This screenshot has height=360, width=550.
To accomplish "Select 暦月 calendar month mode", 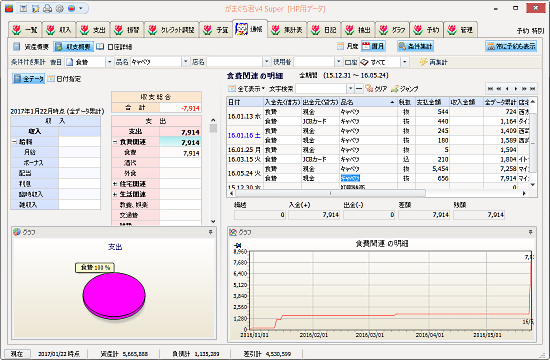I will (373, 46).
